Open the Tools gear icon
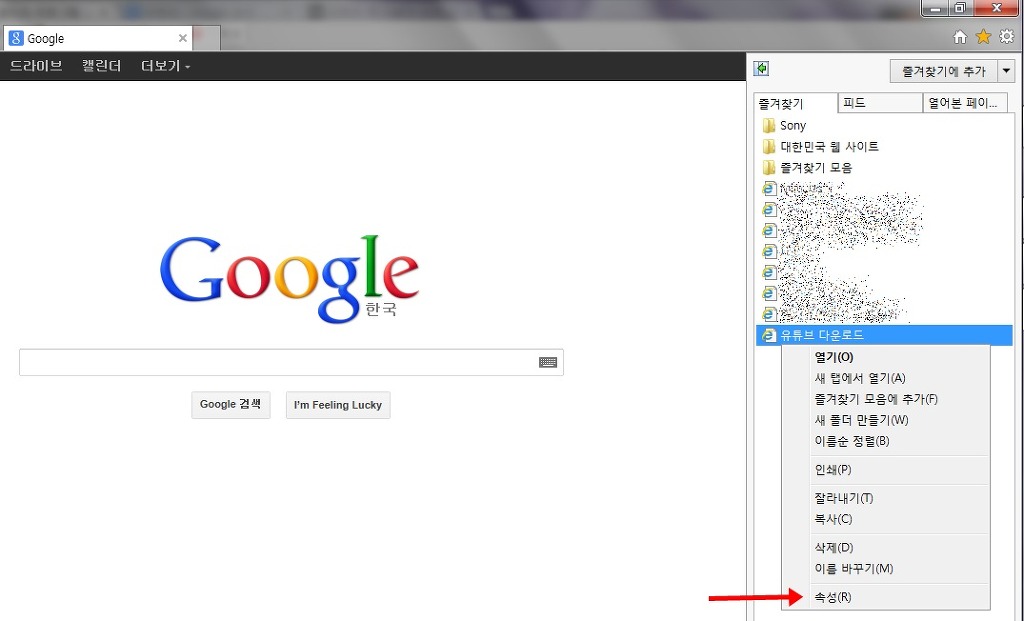Viewport: 1024px width, 621px height. pyautogui.click(x=1007, y=37)
